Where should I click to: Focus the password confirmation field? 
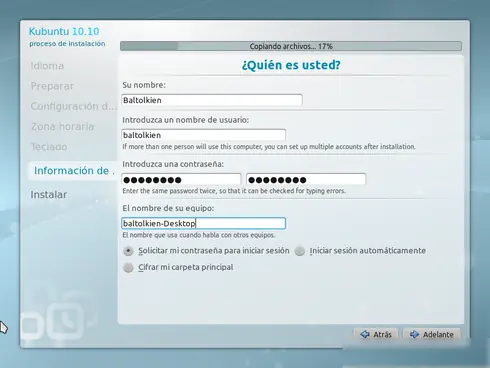306,180
